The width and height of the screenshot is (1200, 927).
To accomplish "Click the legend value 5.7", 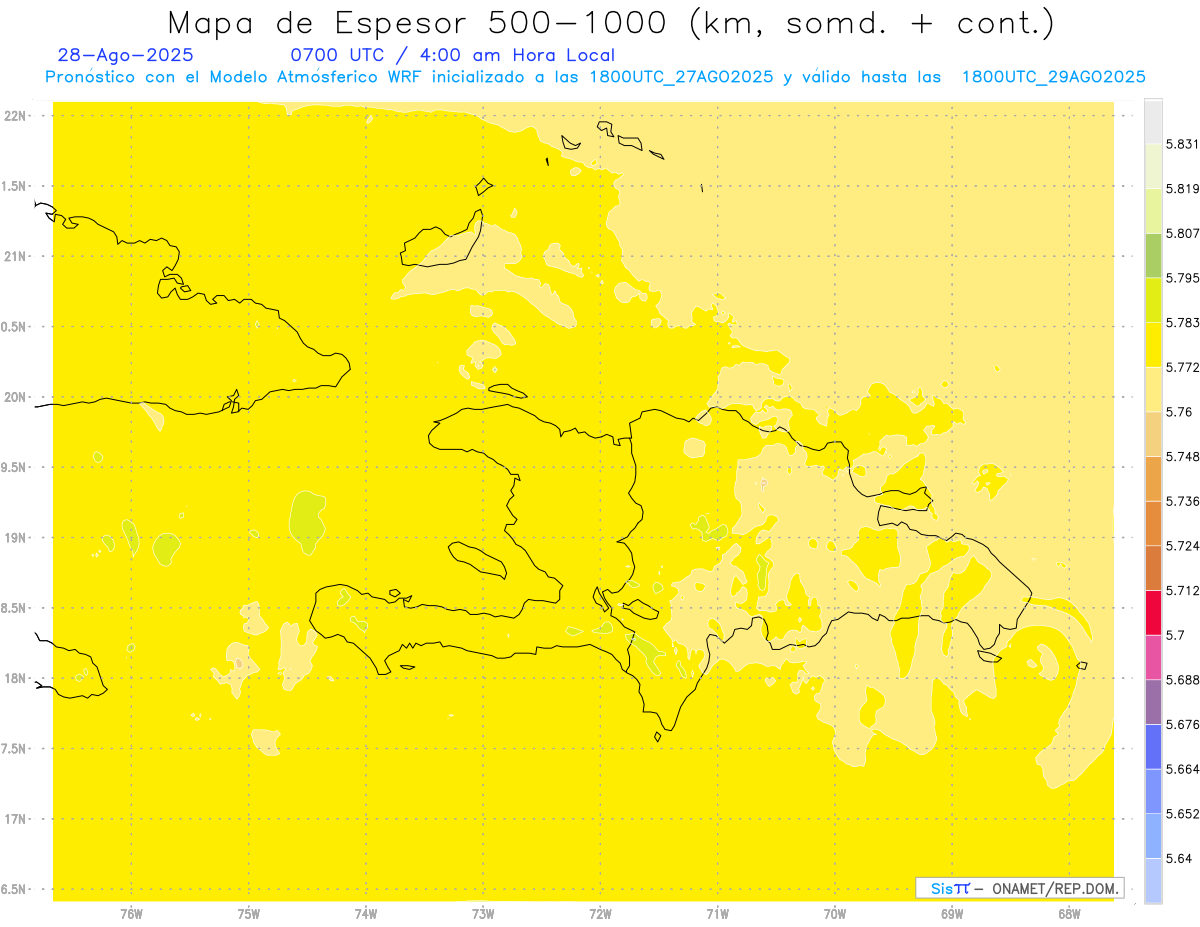I will (1175, 635).
